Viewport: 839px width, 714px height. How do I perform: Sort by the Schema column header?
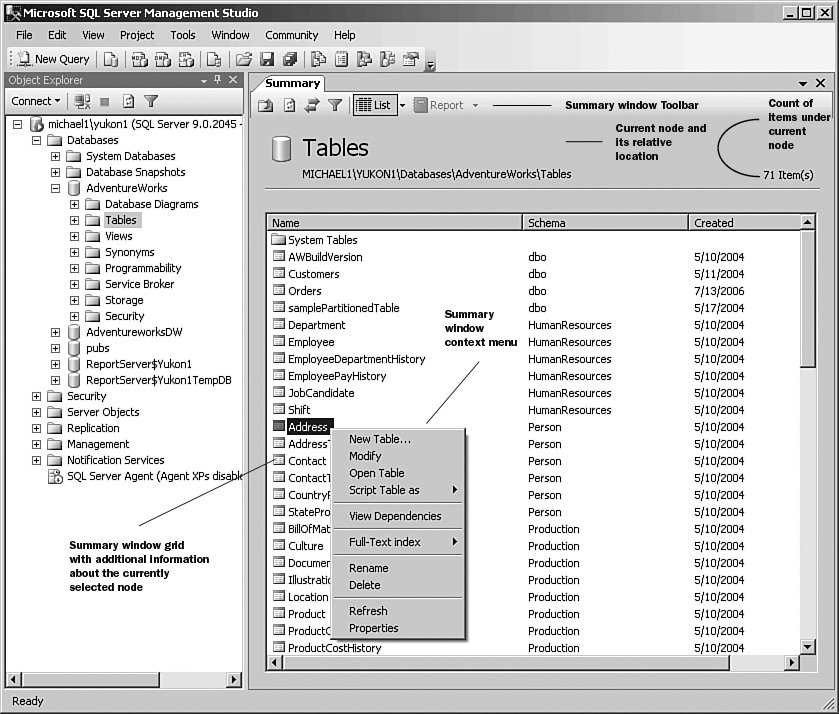click(605, 223)
